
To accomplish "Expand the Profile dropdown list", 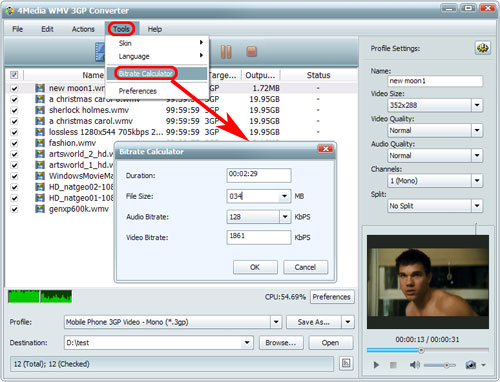I will tap(276, 322).
